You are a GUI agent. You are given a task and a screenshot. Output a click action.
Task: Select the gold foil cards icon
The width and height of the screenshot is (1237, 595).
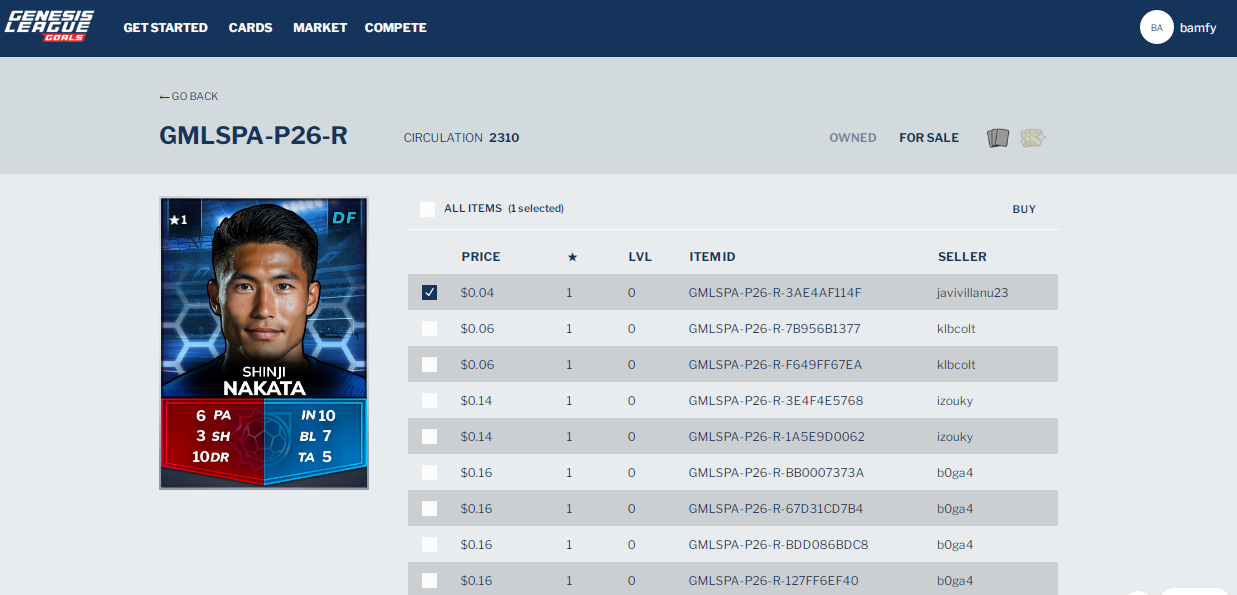pyautogui.click(x=1032, y=138)
